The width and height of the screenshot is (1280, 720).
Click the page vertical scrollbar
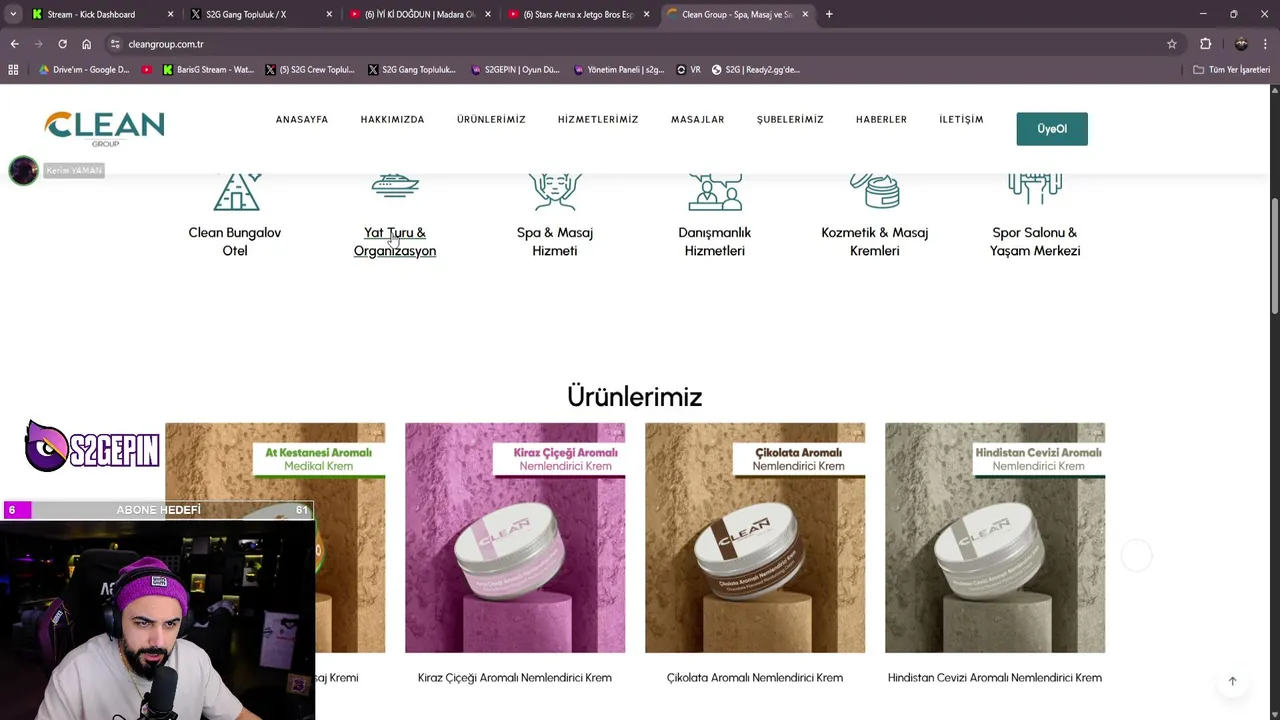pyautogui.click(x=1274, y=257)
